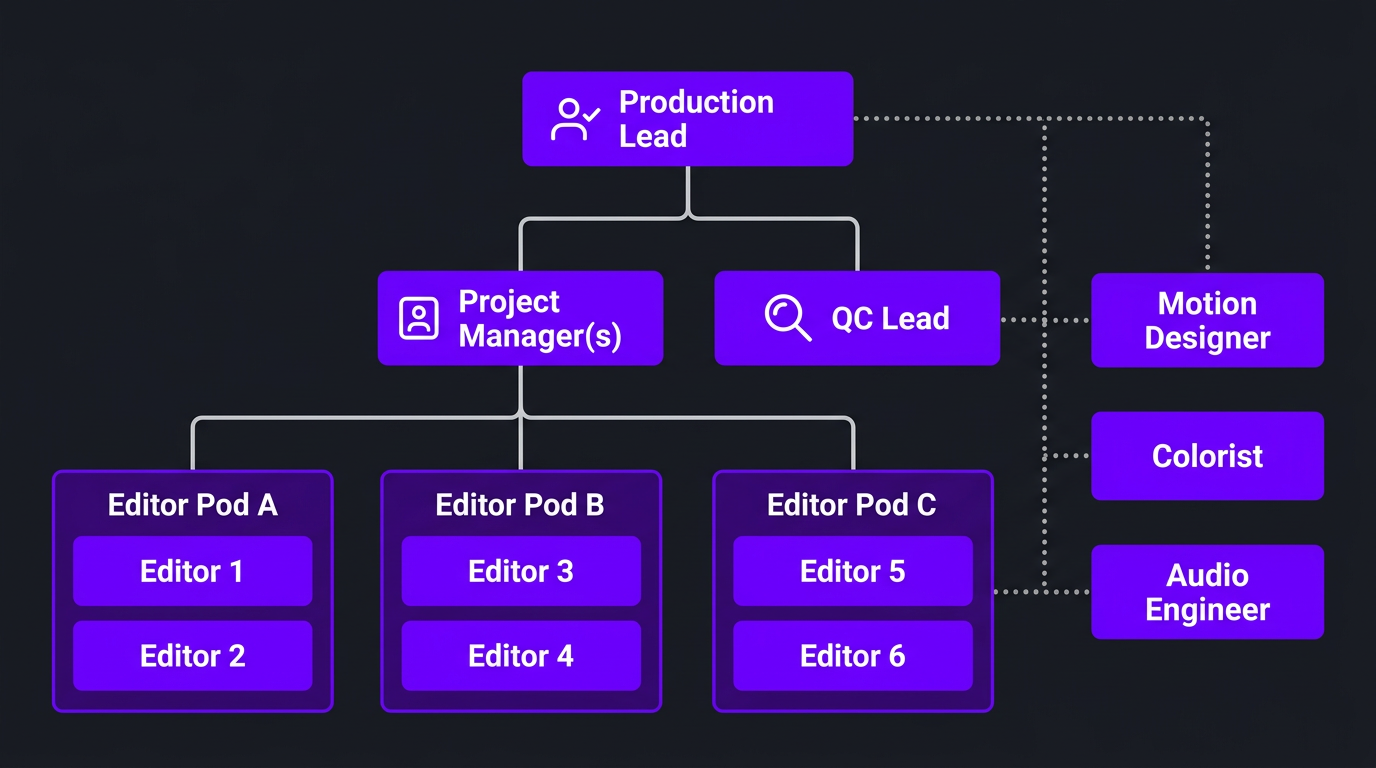1376x768 pixels.
Task: Click Editor 5 inside Pod C
Action: (x=852, y=571)
